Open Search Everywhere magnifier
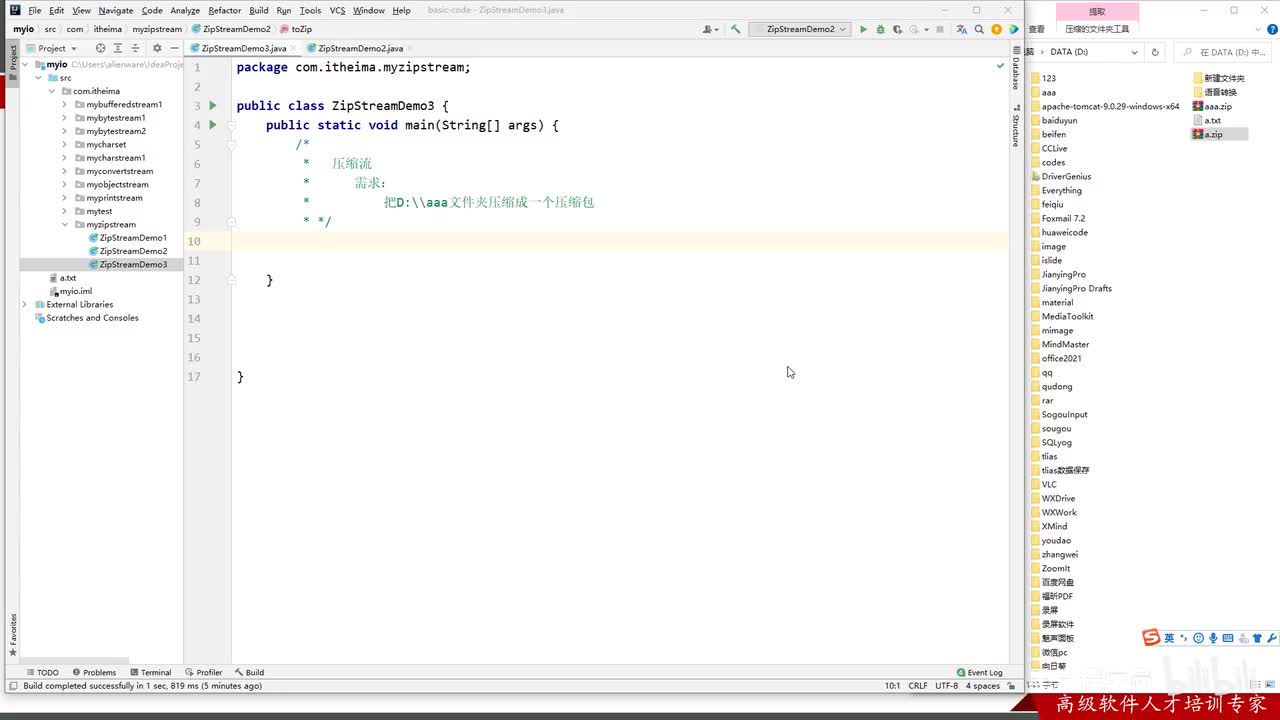 pyautogui.click(x=979, y=29)
